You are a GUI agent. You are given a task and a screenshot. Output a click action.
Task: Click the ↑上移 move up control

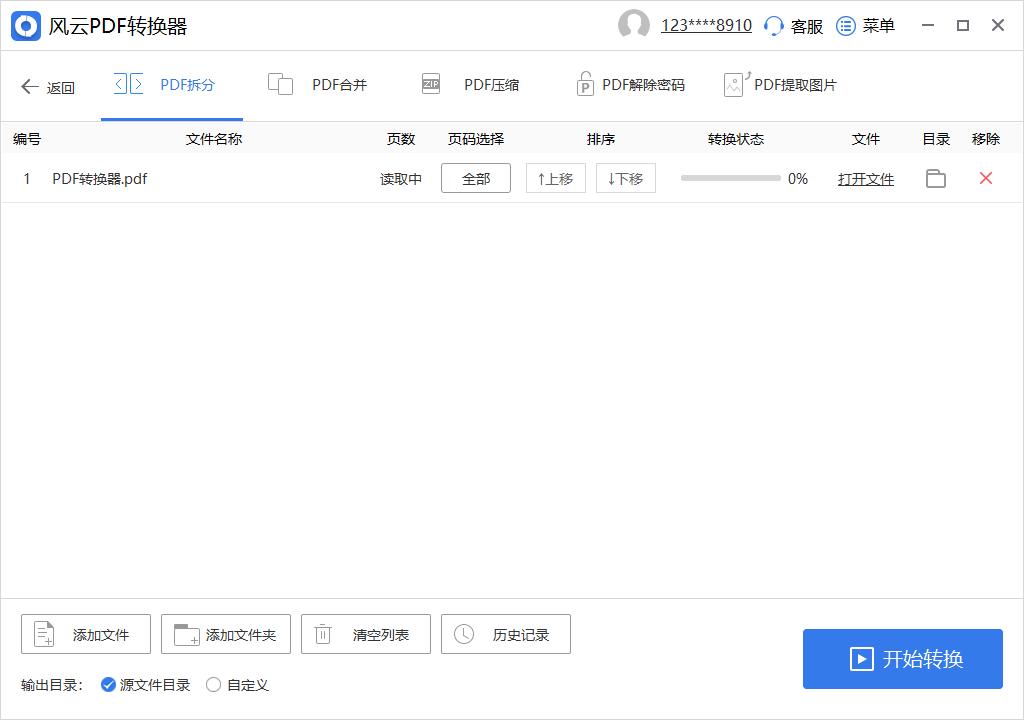(x=555, y=178)
